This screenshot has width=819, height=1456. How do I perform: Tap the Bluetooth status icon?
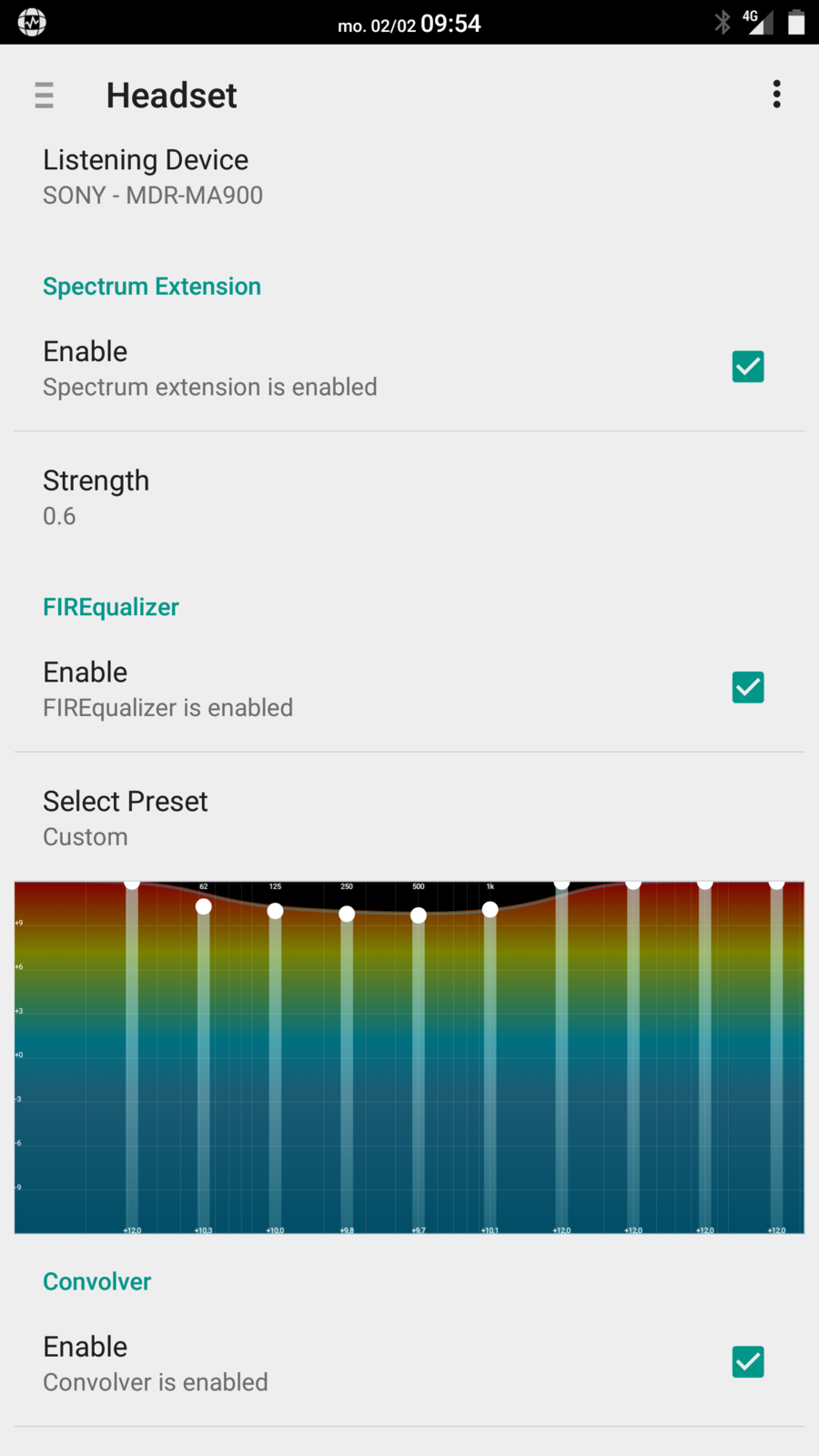coord(723,22)
